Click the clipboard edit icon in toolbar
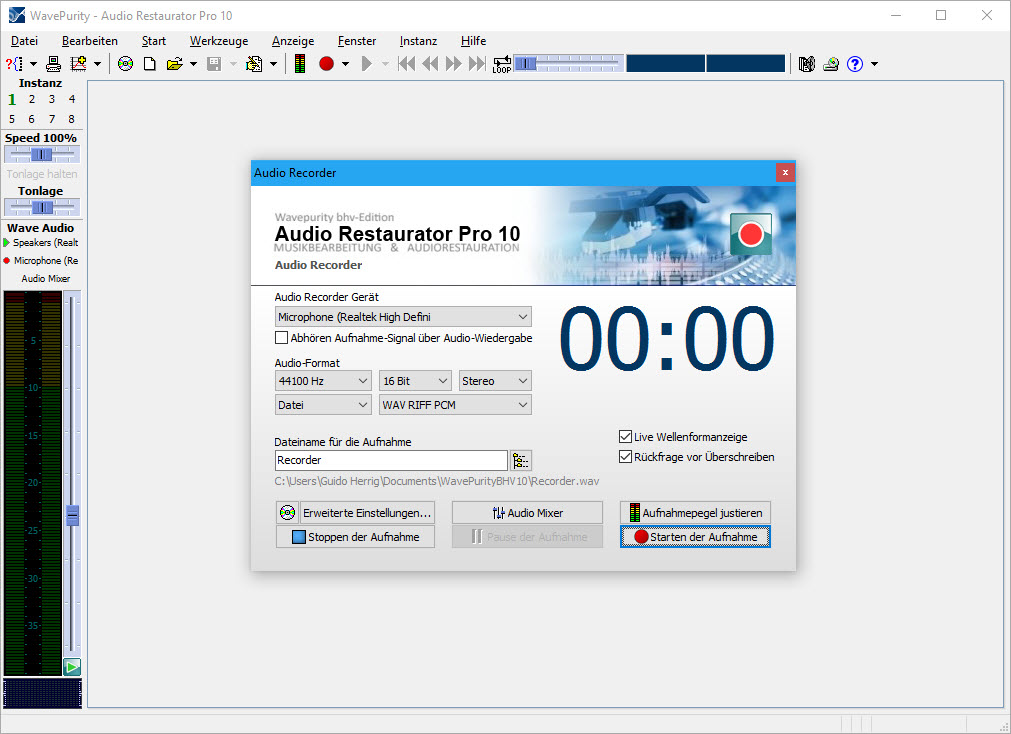The image size is (1011, 734). [254, 64]
